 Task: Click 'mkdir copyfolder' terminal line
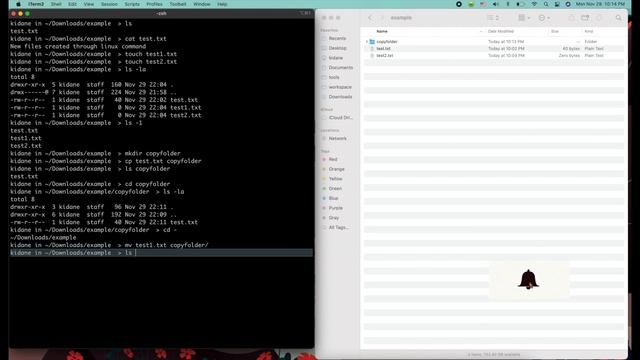coord(95,153)
